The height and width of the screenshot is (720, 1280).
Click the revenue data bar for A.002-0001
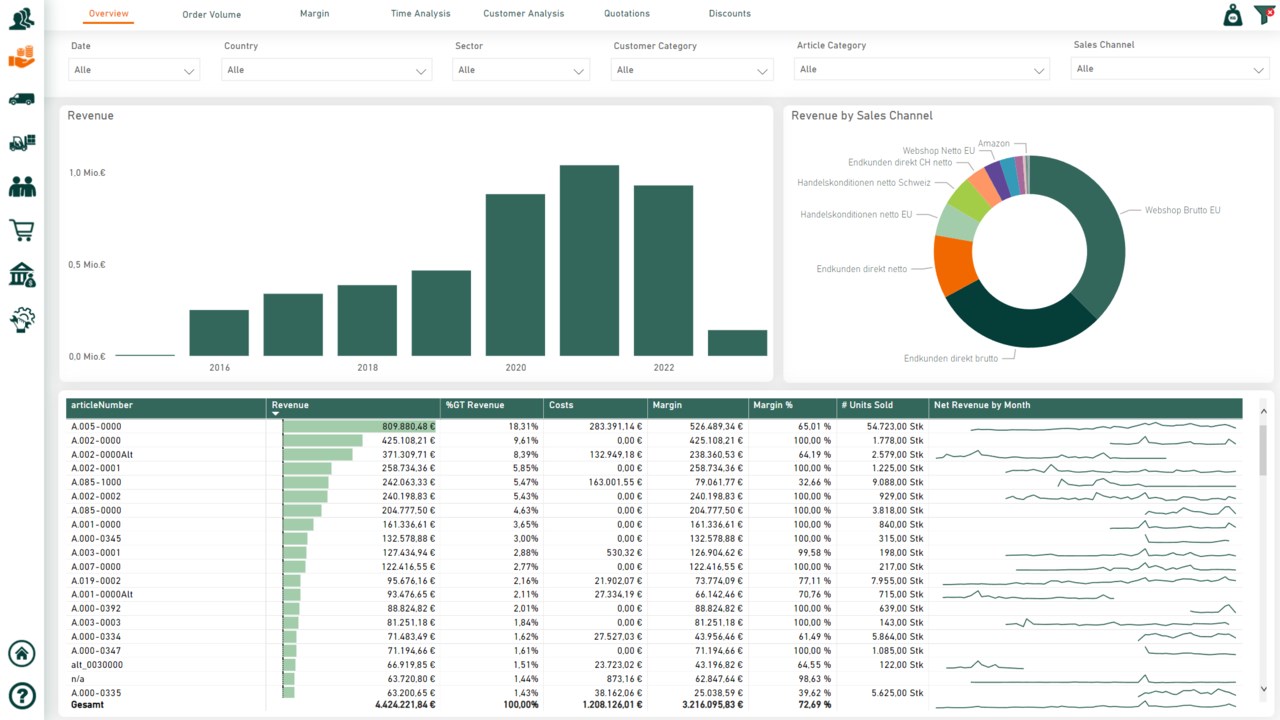[x=307, y=468]
